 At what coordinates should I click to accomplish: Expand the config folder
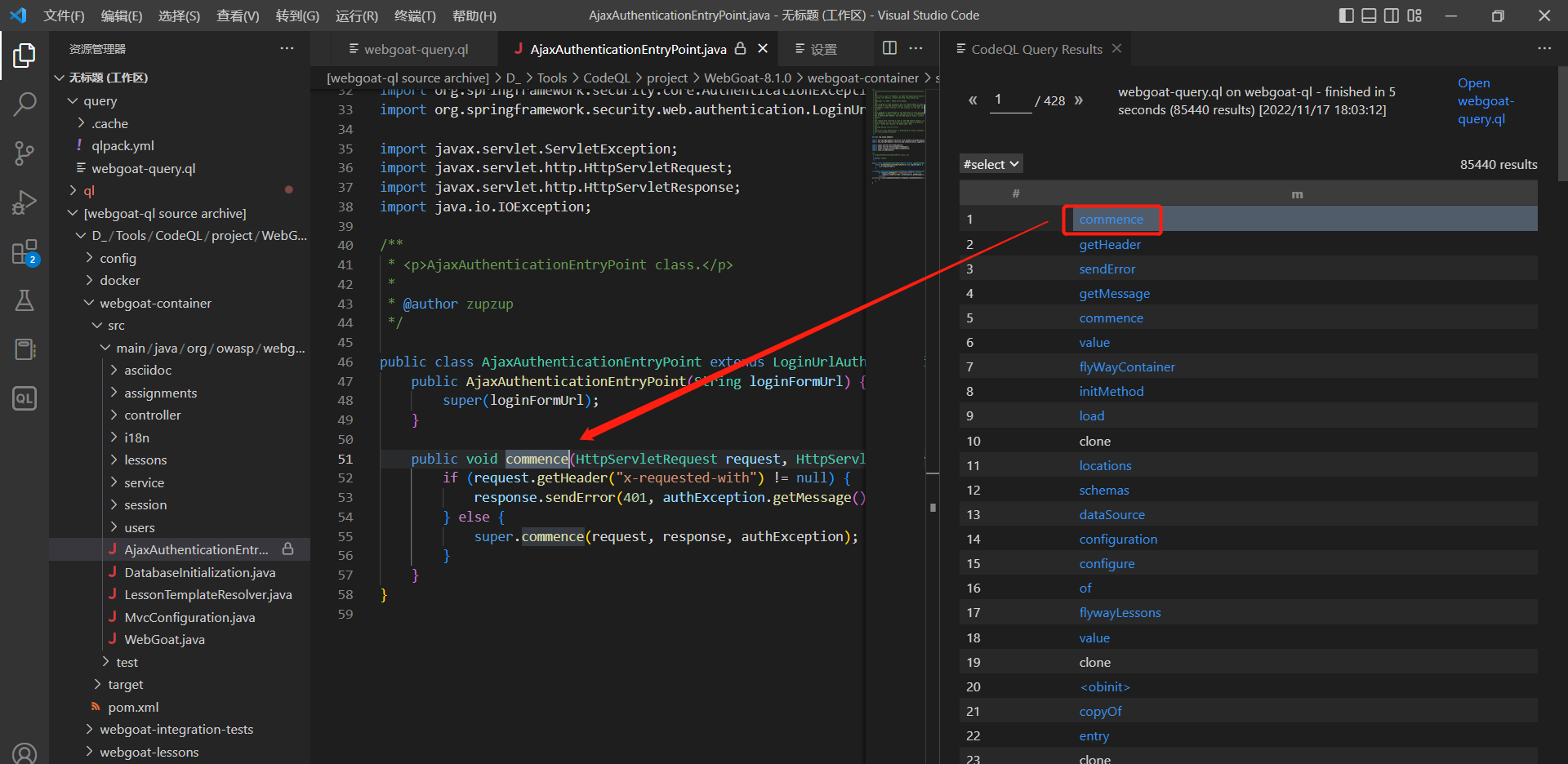click(x=90, y=258)
